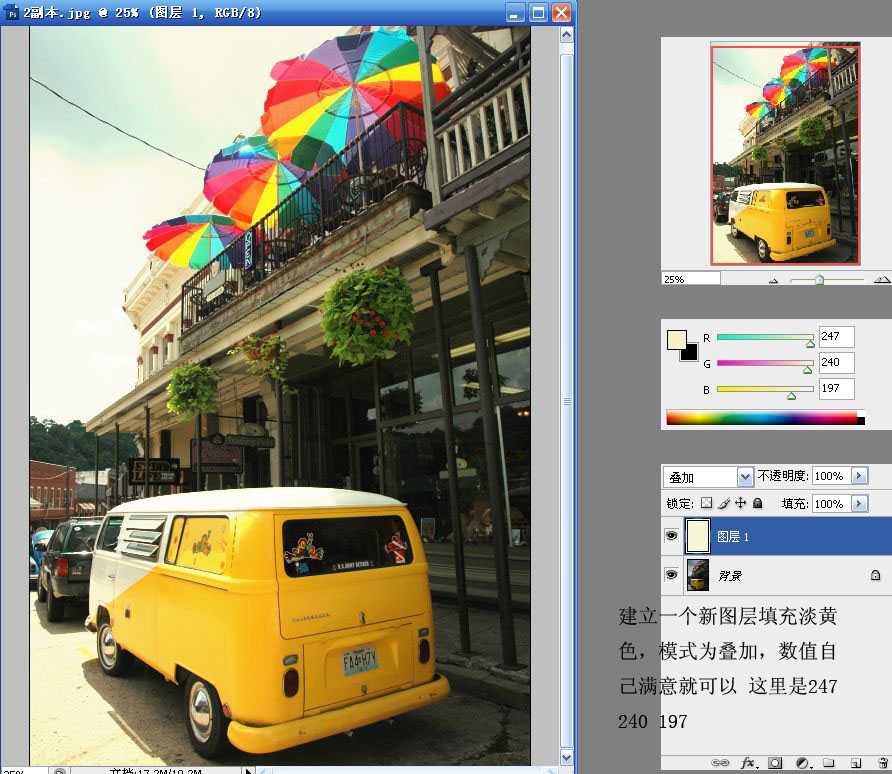The height and width of the screenshot is (774, 892).
Task: Click the Navigator preview thumbnail
Action: [x=785, y=154]
